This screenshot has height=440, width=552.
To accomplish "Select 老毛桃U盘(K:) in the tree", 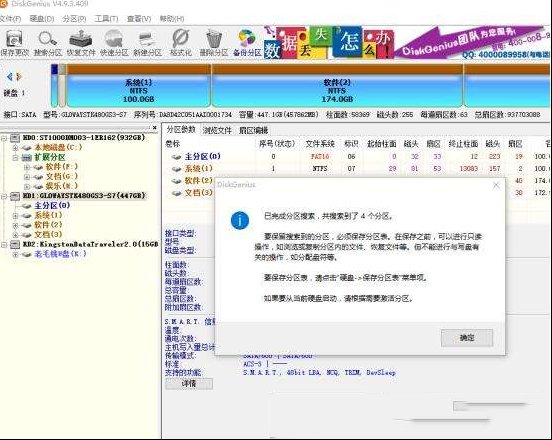I will (x=60, y=254).
